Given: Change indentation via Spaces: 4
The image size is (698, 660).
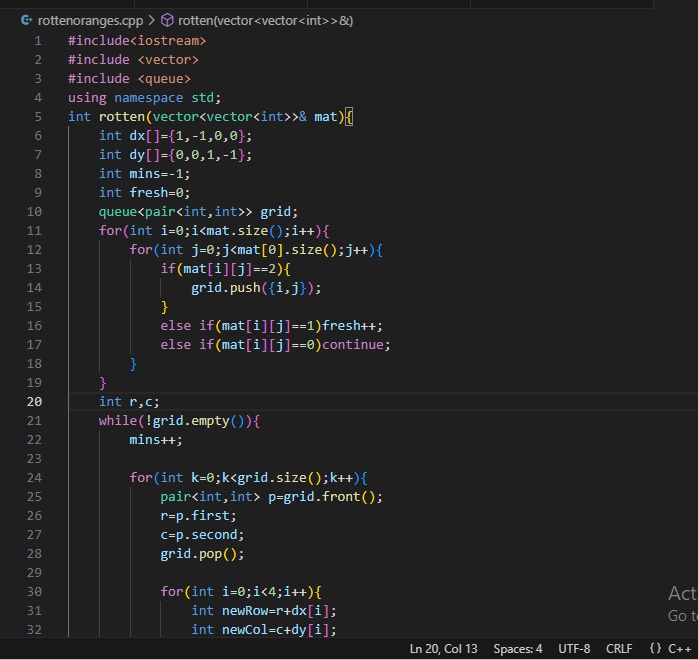Looking at the screenshot, I should tap(518, 648).
